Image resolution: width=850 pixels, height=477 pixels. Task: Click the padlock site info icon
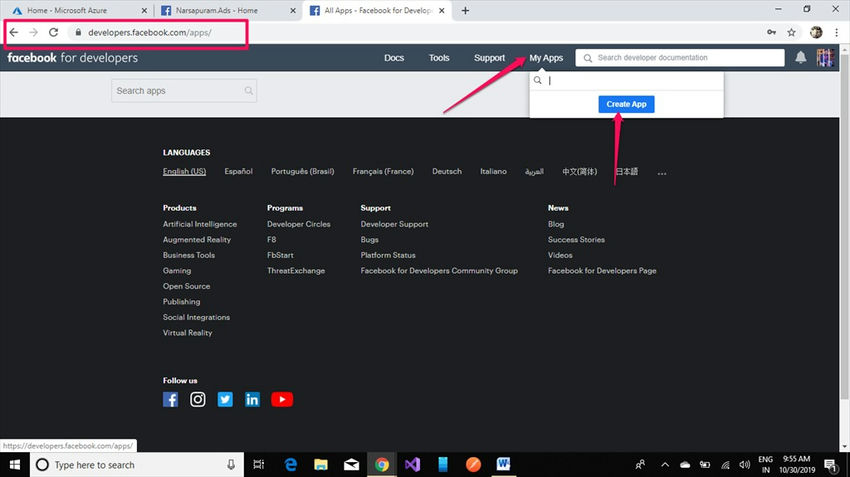click(78, 33)
